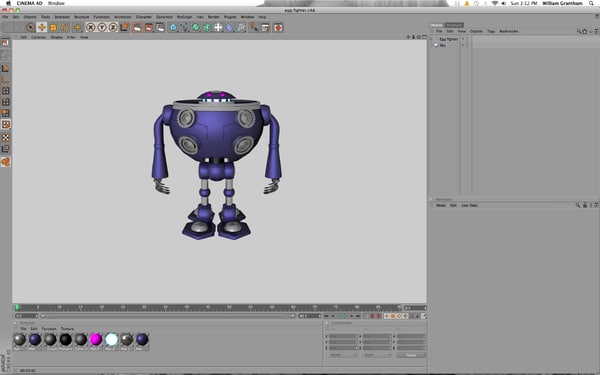Open the viewport Display menu

(x=57, y=37)
